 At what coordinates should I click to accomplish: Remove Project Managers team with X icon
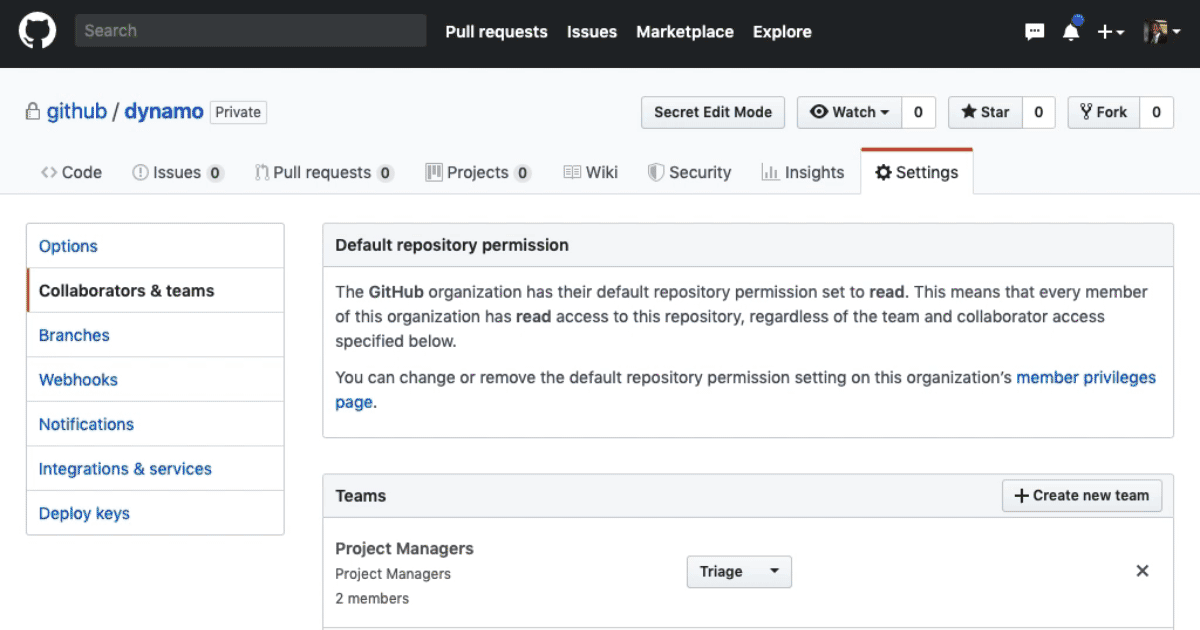(x=1142, y=571)
